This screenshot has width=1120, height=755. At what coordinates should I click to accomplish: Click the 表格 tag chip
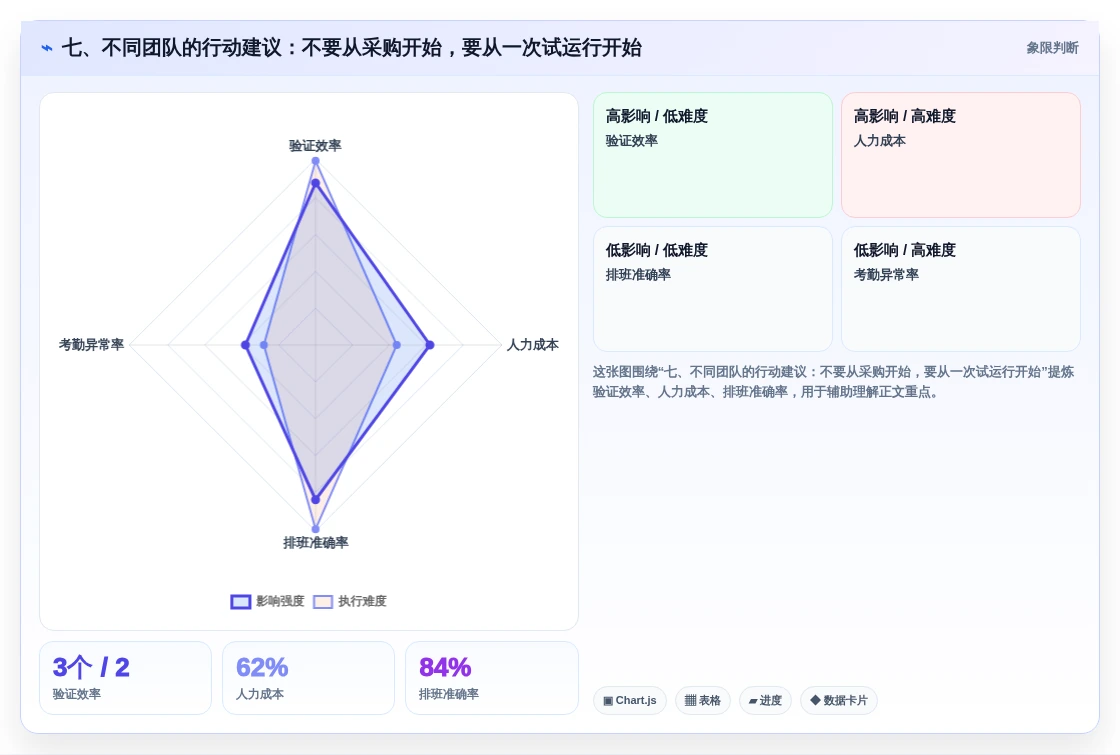pyautogui.click(x=703, y=701)
